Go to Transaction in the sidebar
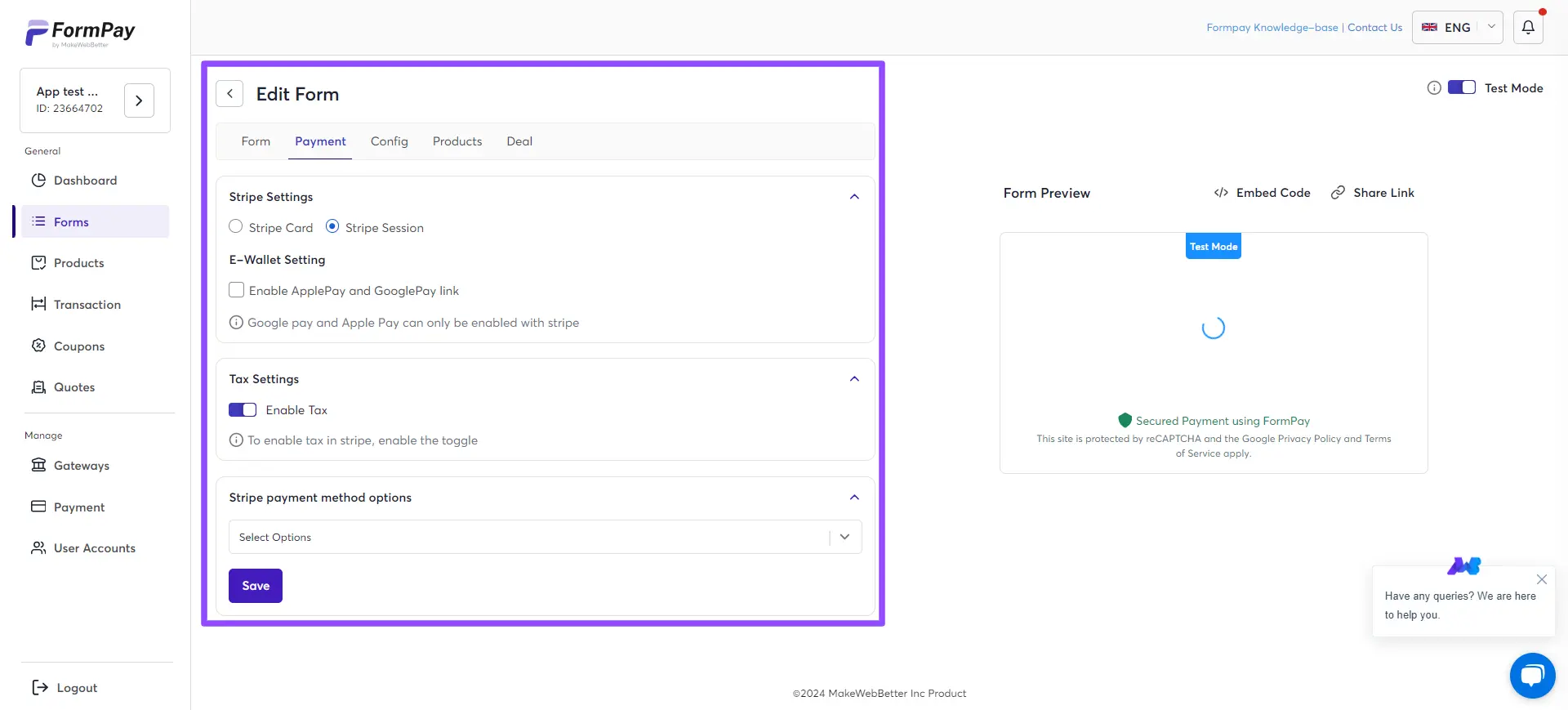 tap(87, 305)
